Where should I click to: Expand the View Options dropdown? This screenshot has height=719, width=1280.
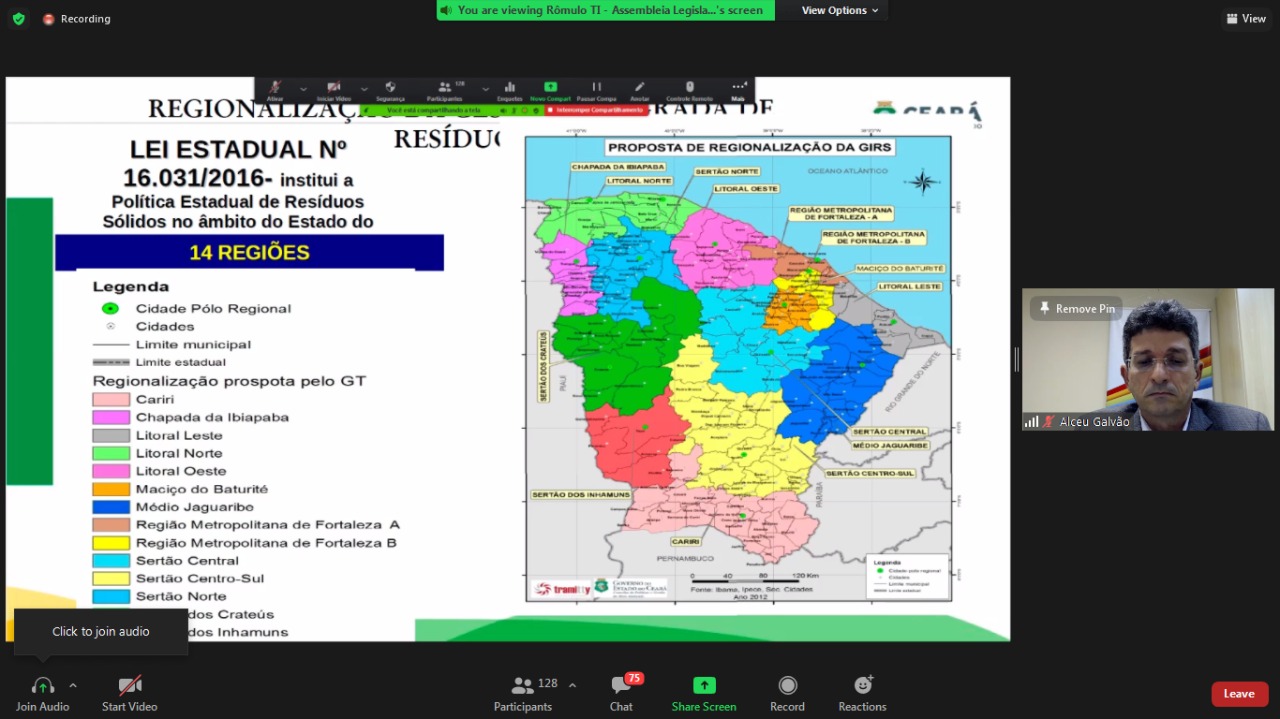point(840,10)
